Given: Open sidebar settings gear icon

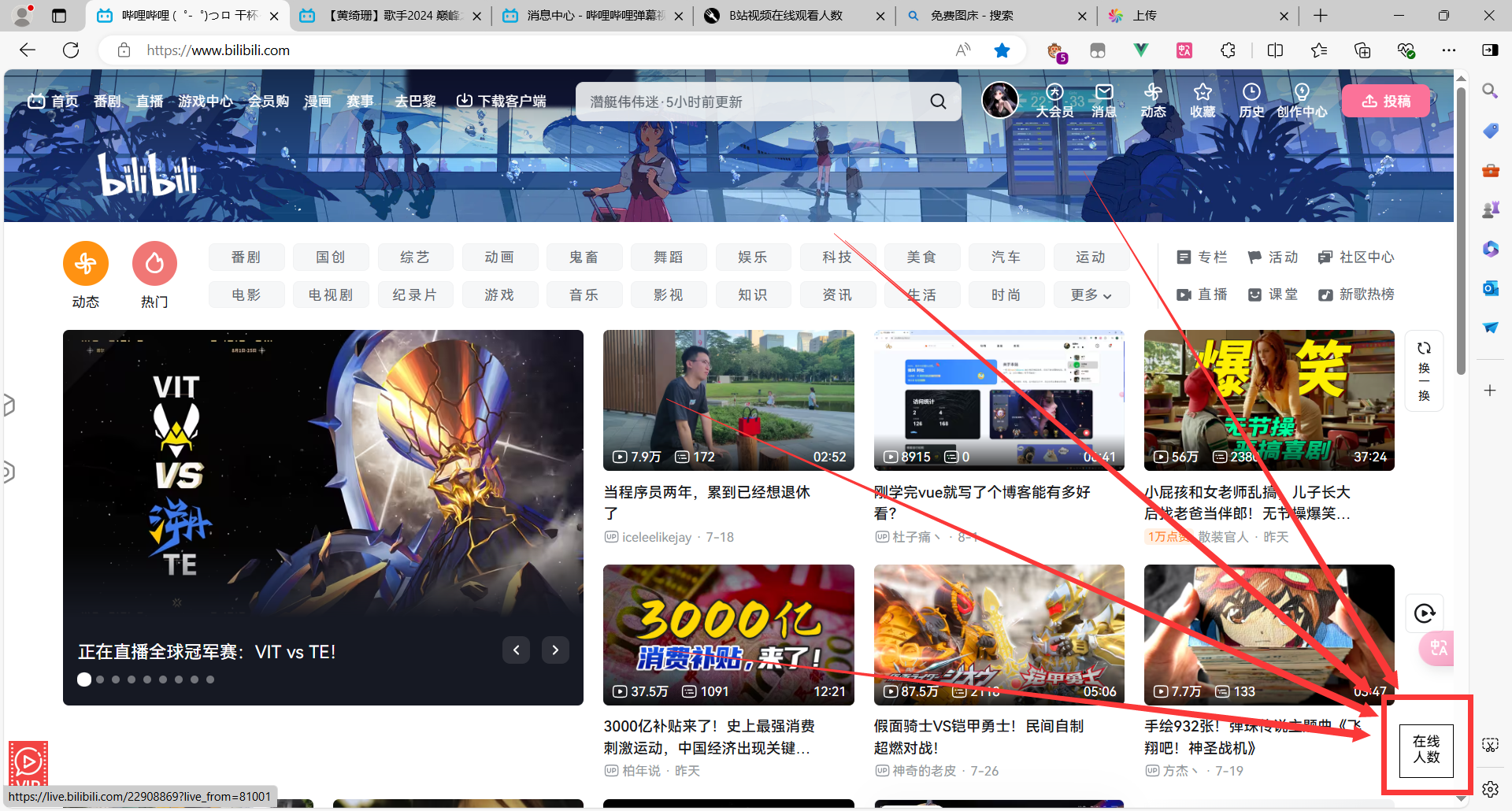Looking at the screenshot, I should [x=1490, y=789].
